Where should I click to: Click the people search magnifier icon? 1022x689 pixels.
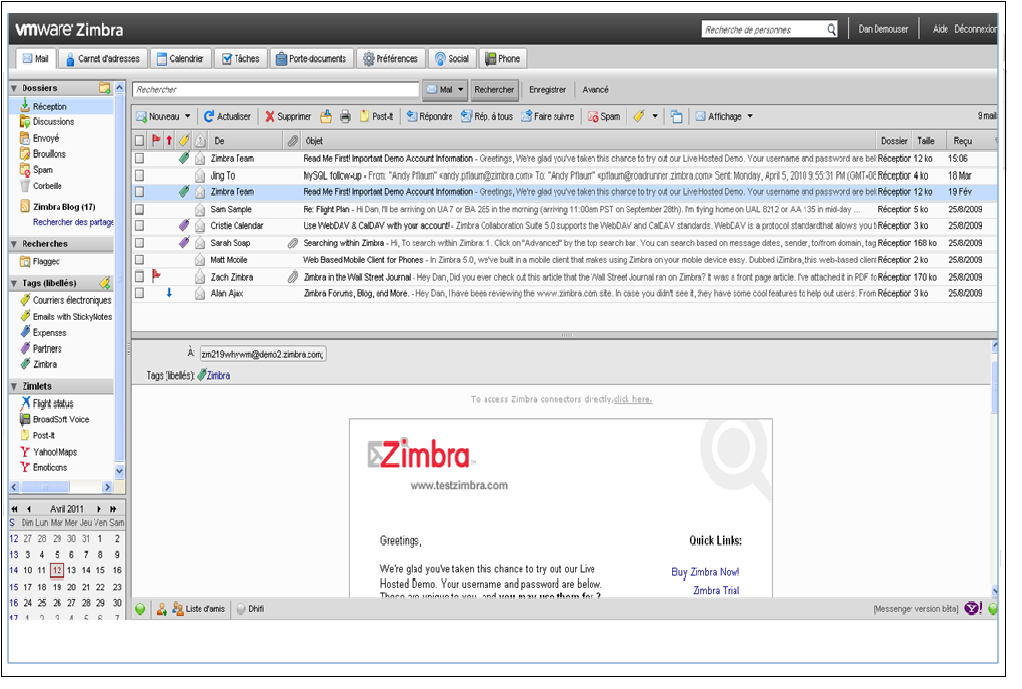click(x=831, y=29)
